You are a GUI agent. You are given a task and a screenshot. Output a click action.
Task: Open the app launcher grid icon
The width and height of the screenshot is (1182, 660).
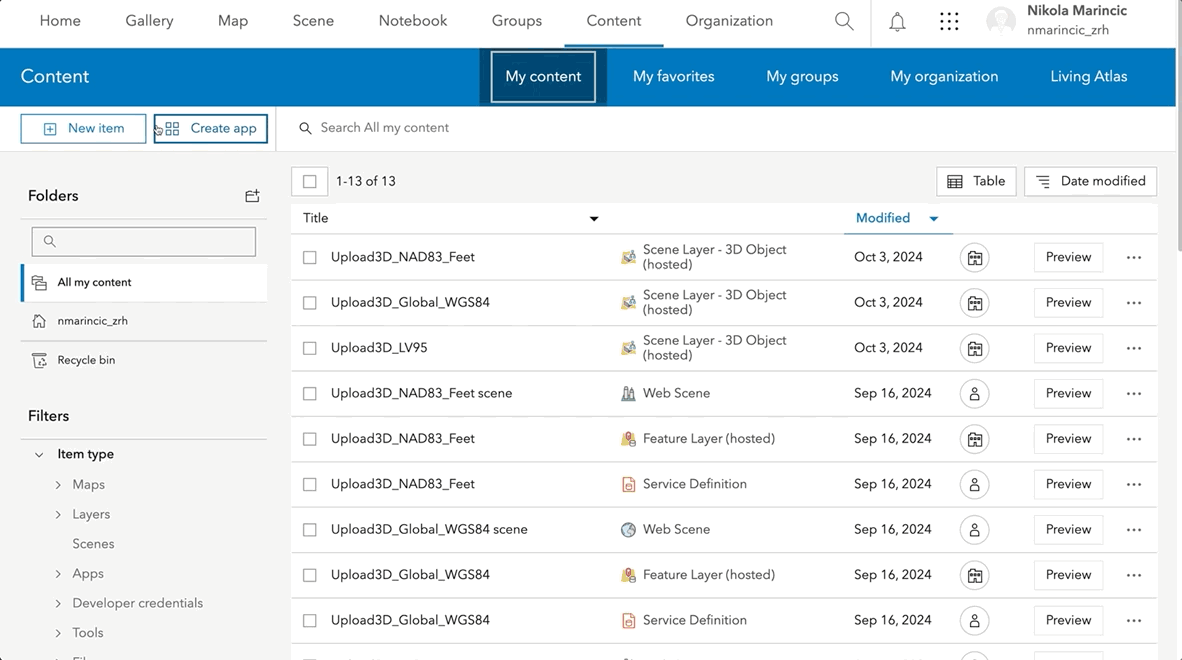949,22
